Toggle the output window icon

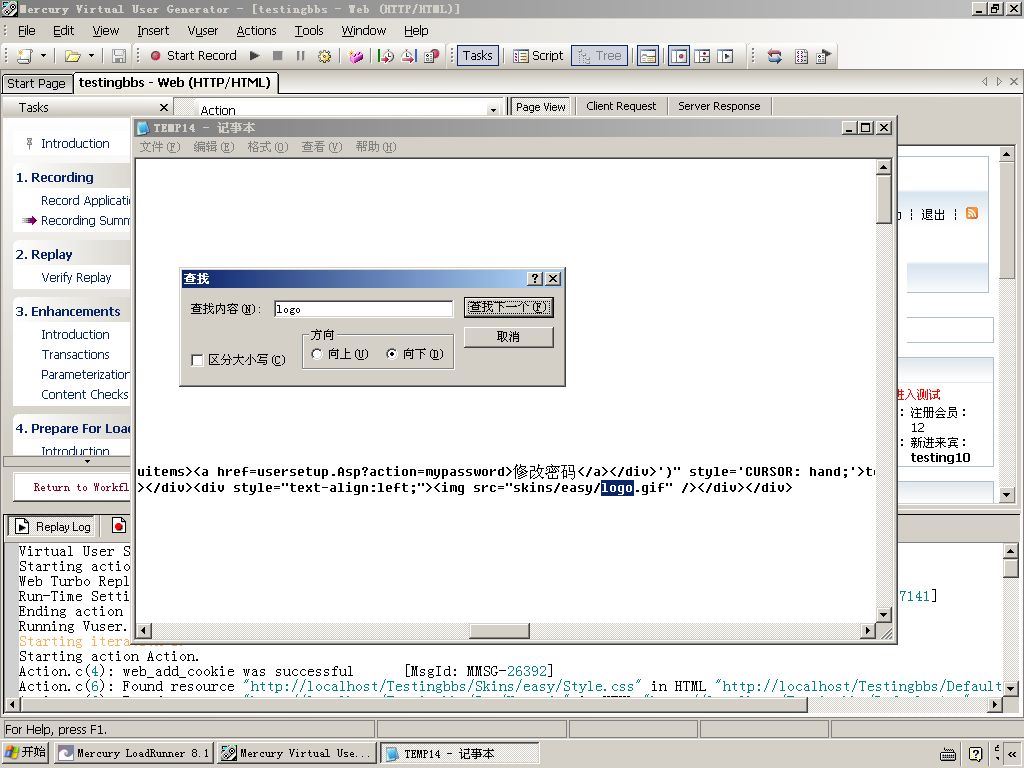point(648,56)
